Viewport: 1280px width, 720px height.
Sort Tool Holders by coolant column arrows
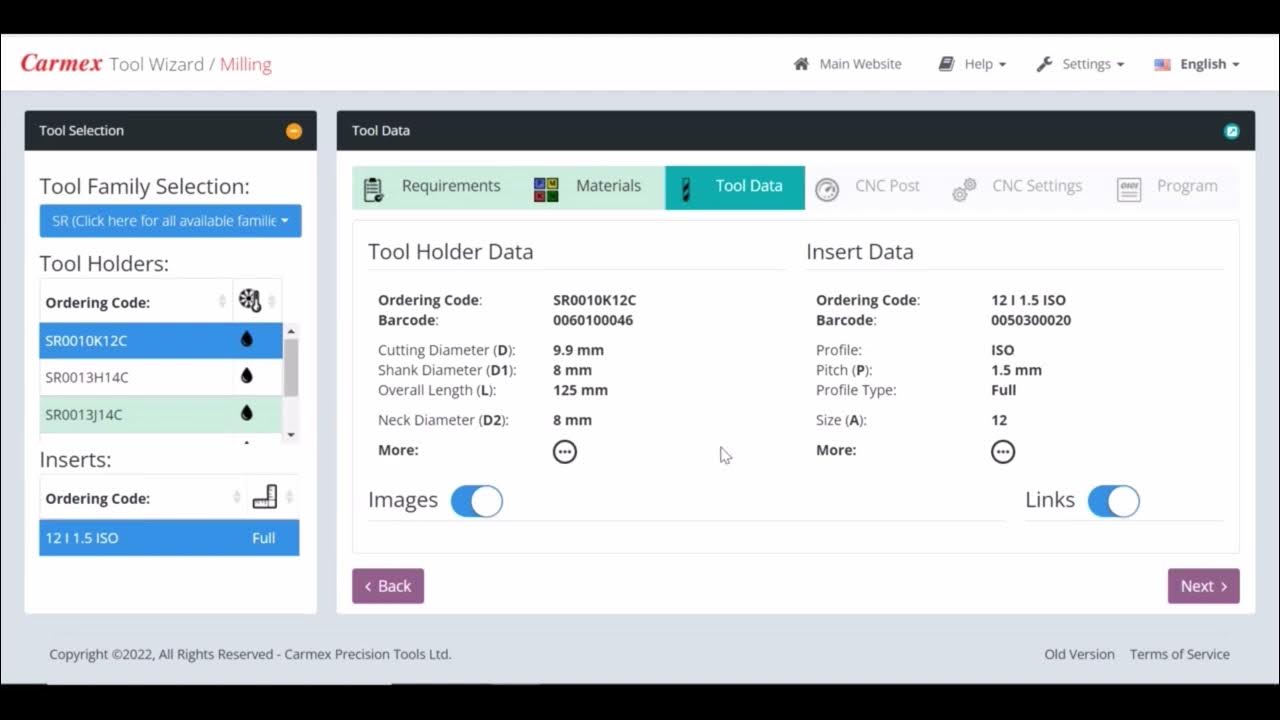(x=272, y=301)
